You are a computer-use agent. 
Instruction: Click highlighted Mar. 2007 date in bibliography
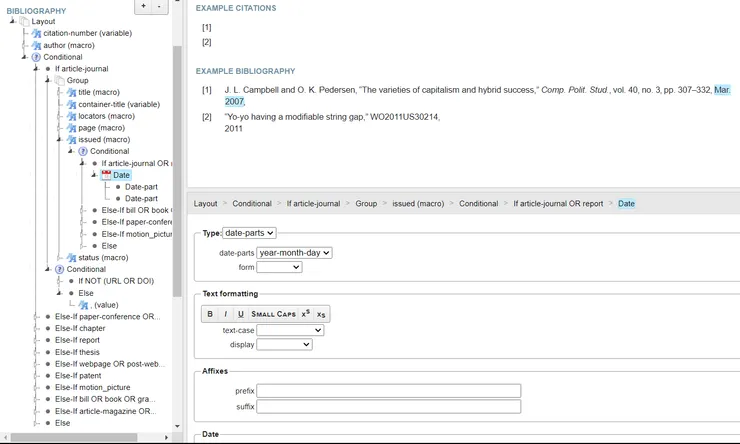pos(722,90)
